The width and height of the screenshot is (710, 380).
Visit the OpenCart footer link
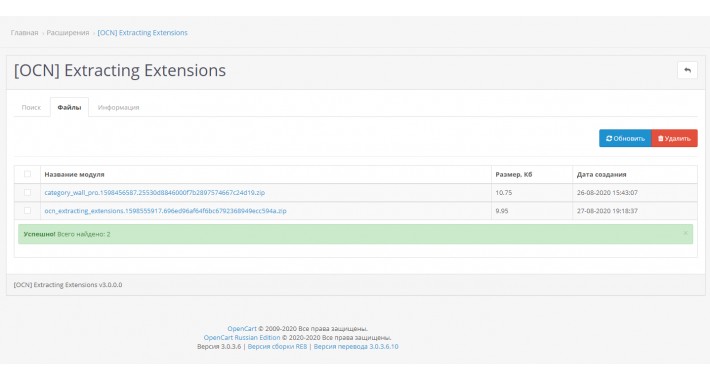pyautogui.click(x=242, y=328)
